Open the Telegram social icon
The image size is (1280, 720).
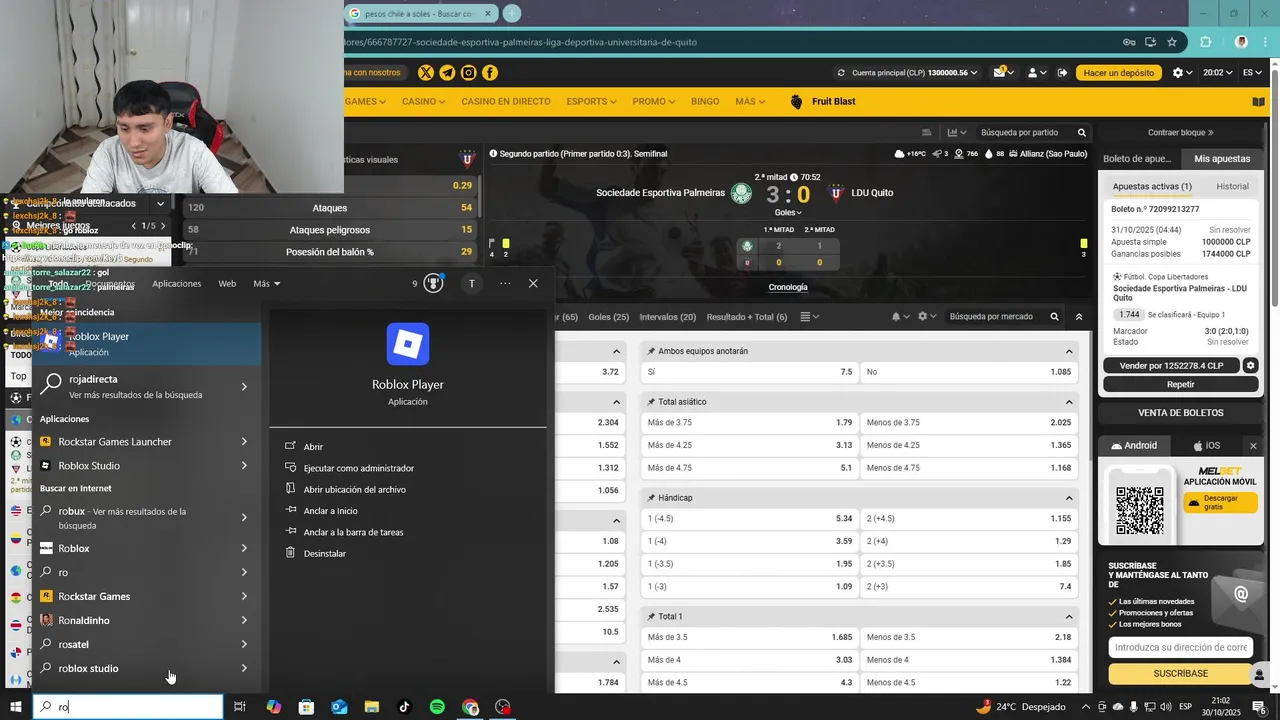point(447,72)
